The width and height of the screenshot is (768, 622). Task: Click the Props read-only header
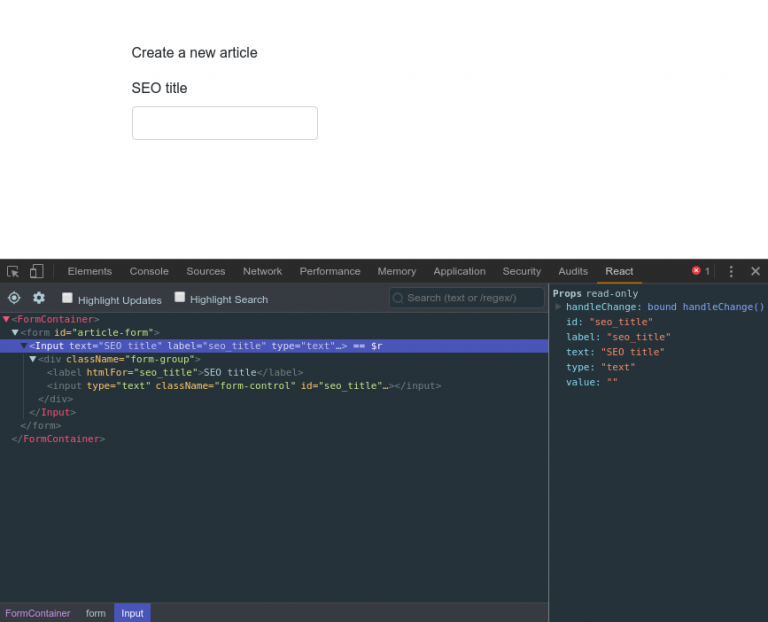(595, 294)
